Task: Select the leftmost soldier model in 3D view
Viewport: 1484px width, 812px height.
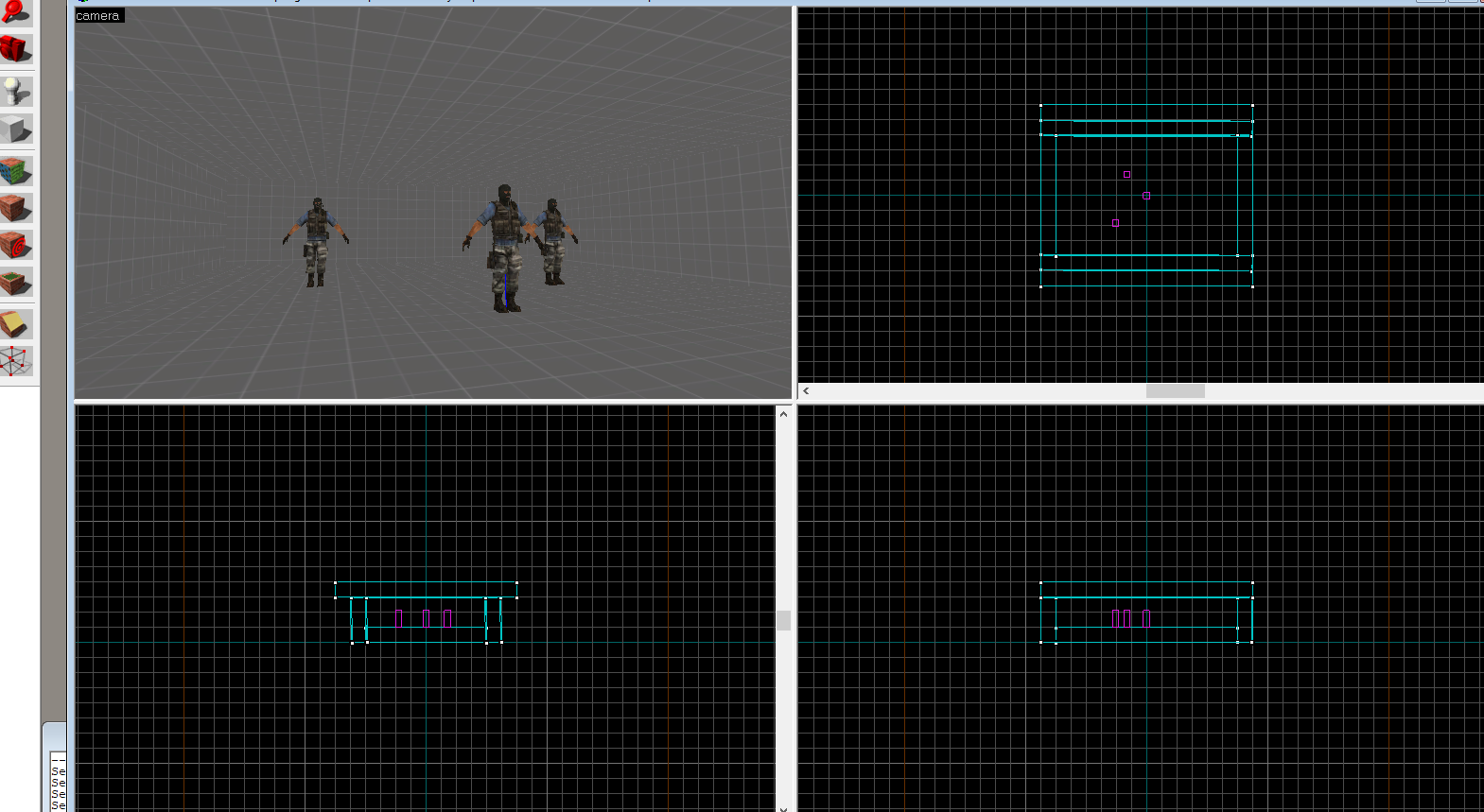Action: pyautogui.click(x=316, y=241)
